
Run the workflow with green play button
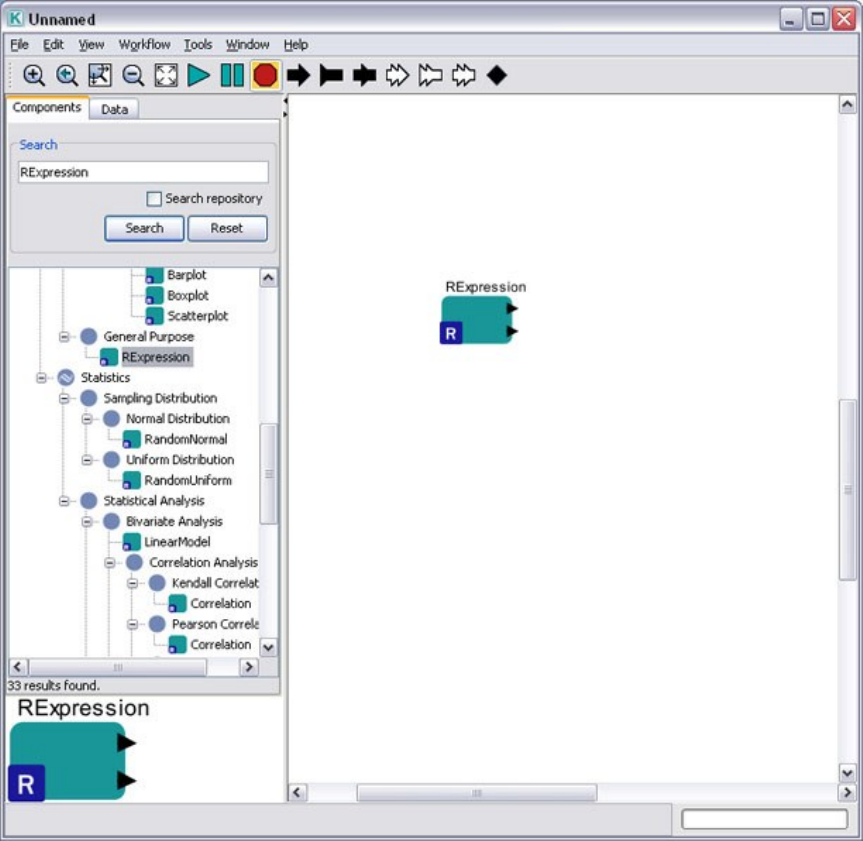pos(198,75)
